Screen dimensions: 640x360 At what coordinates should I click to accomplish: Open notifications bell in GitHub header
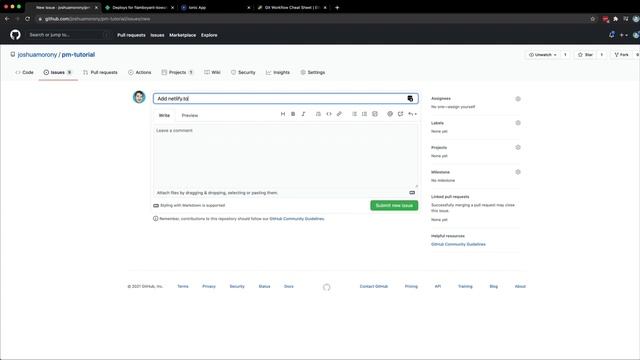611,35
